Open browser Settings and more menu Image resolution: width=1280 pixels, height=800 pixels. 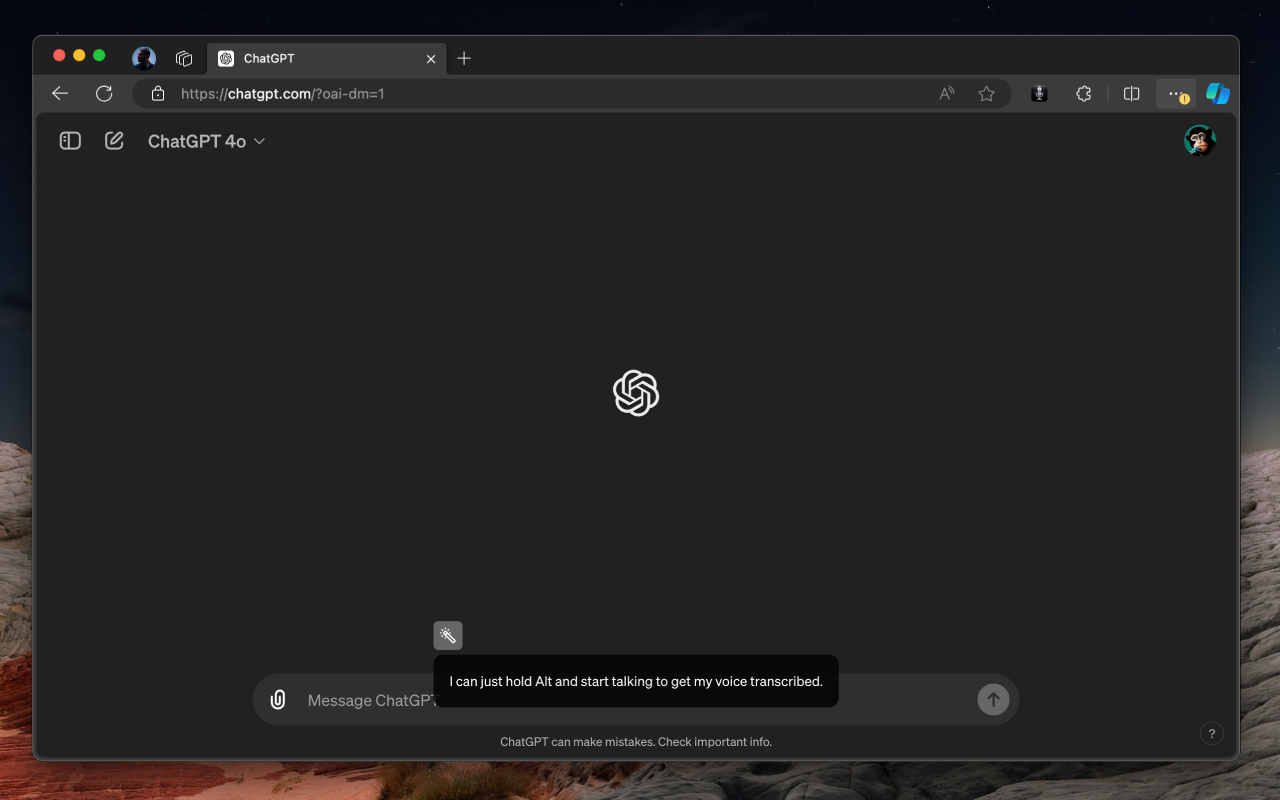point(1176,93)
